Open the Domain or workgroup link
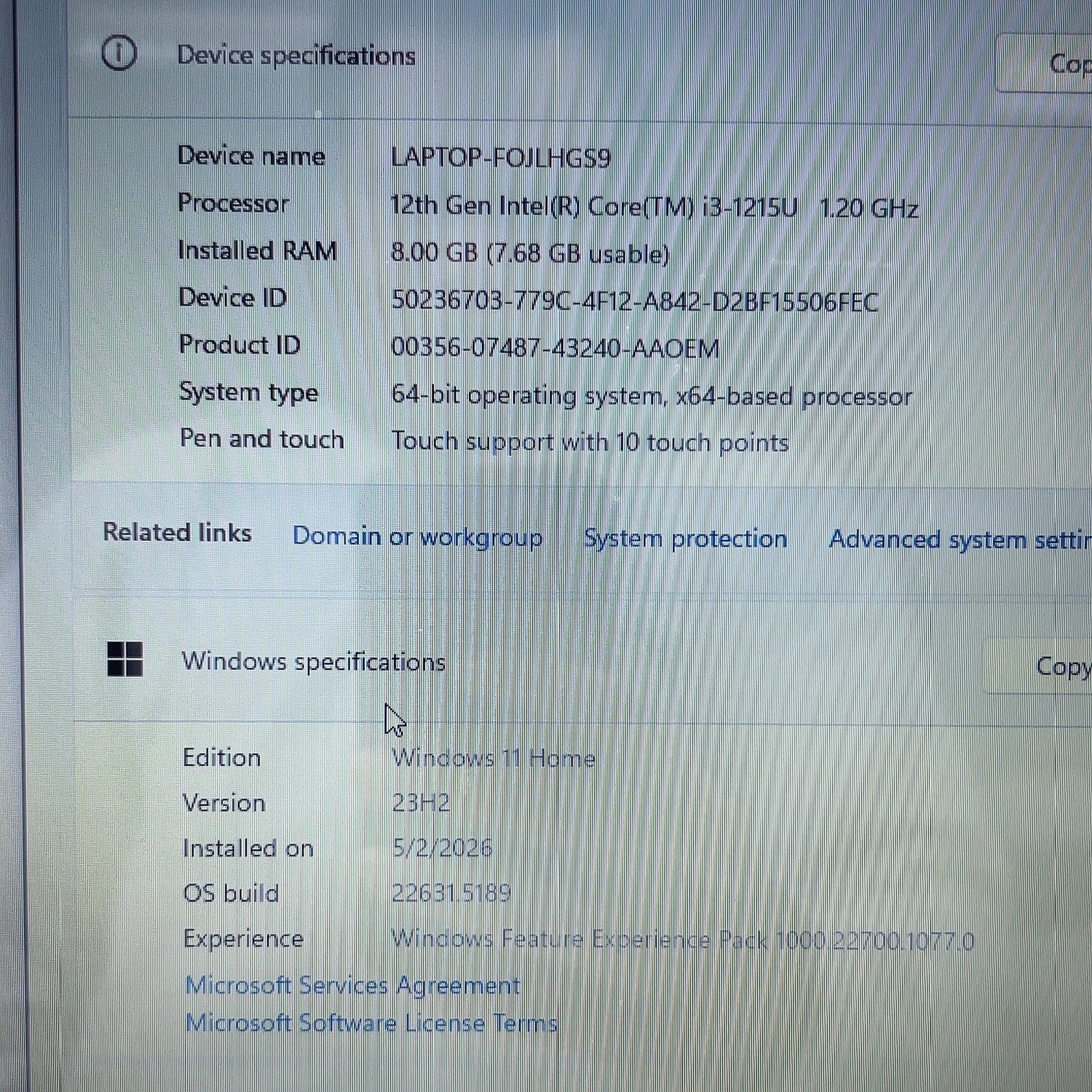 [x=418, y=537]
